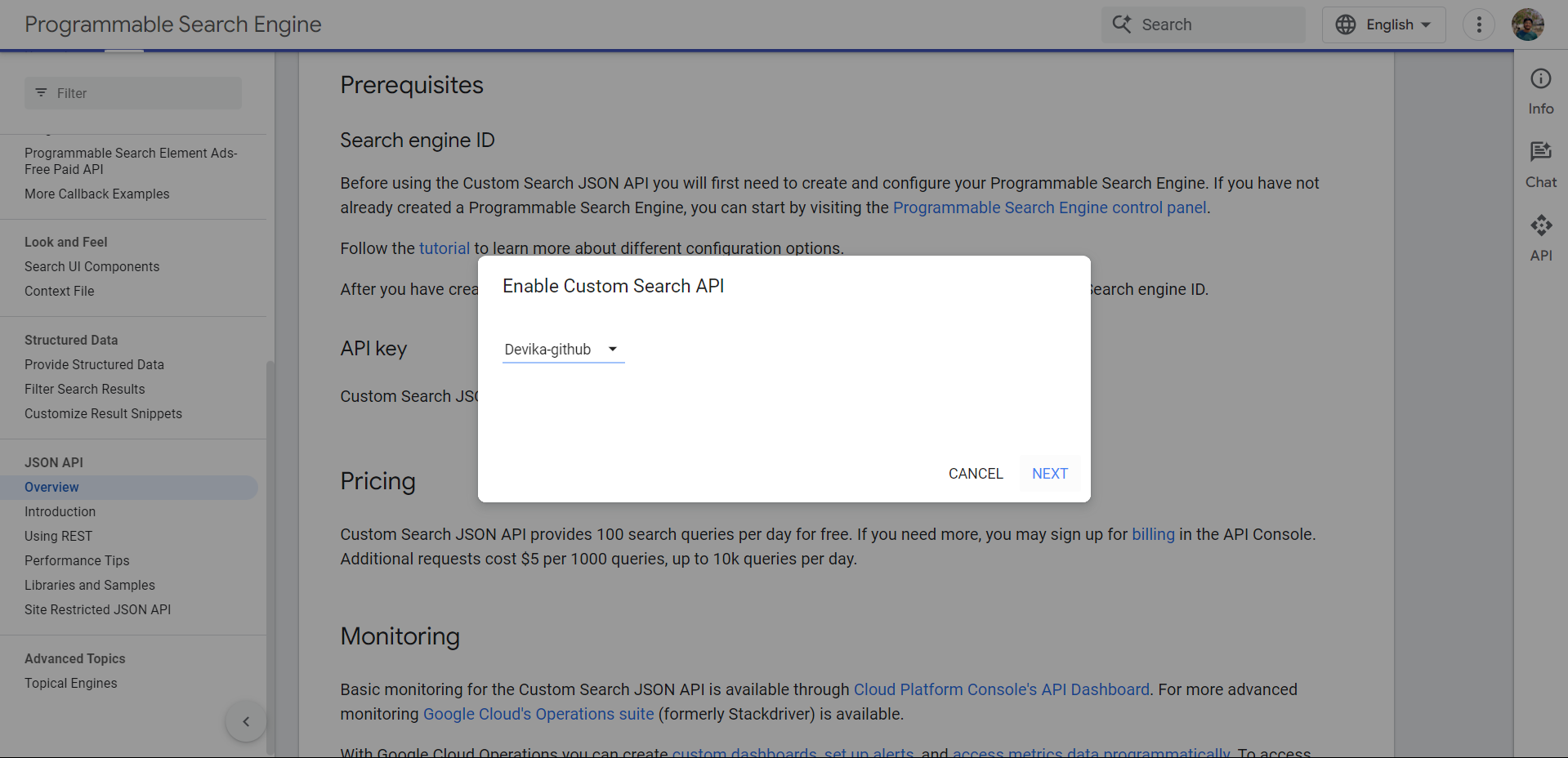The height and width of the screenshot is (758, 1568).
Task: Open the Devika-github project dropdown
Action: 563,350
